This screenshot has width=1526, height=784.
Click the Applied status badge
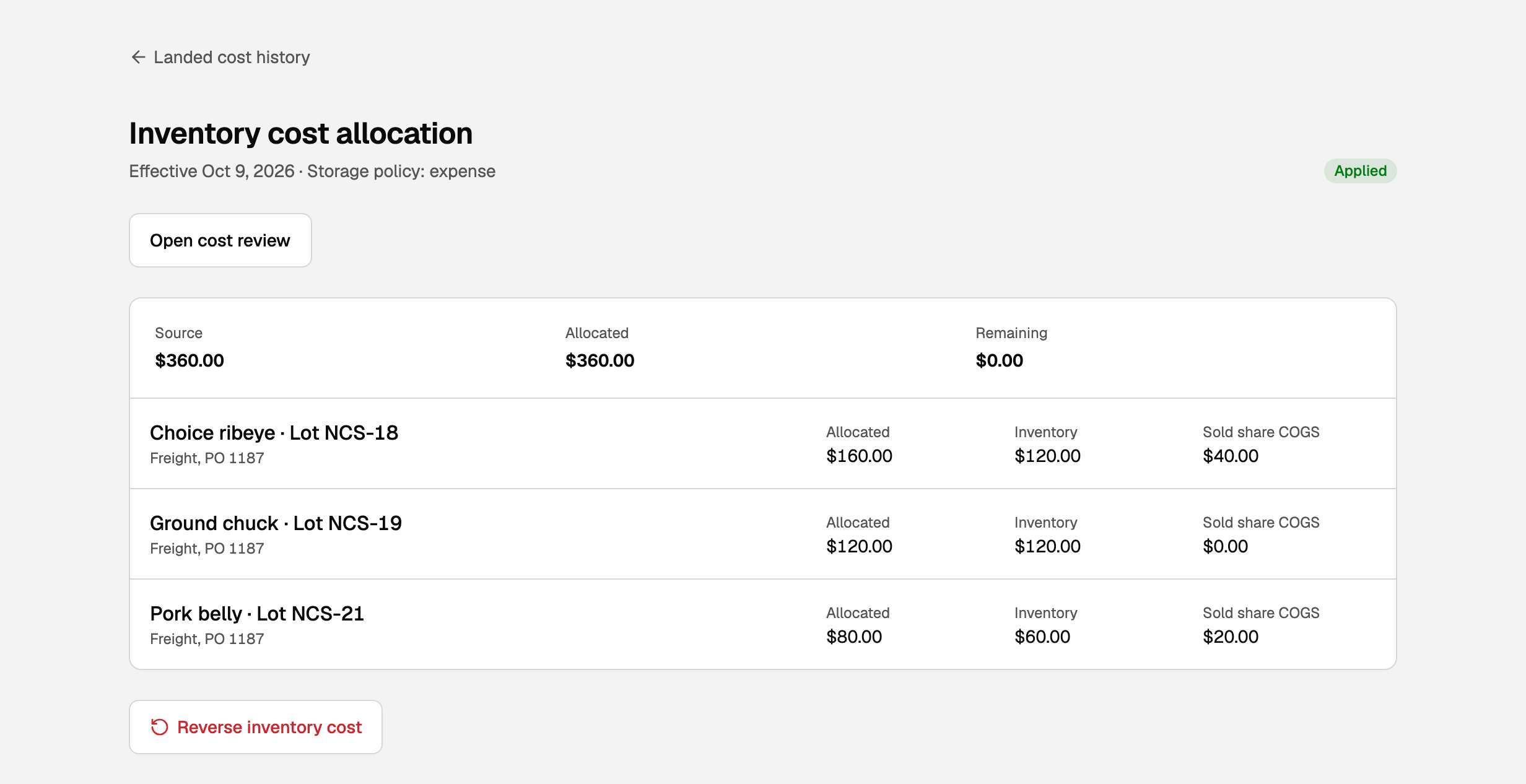(1360, 171)
